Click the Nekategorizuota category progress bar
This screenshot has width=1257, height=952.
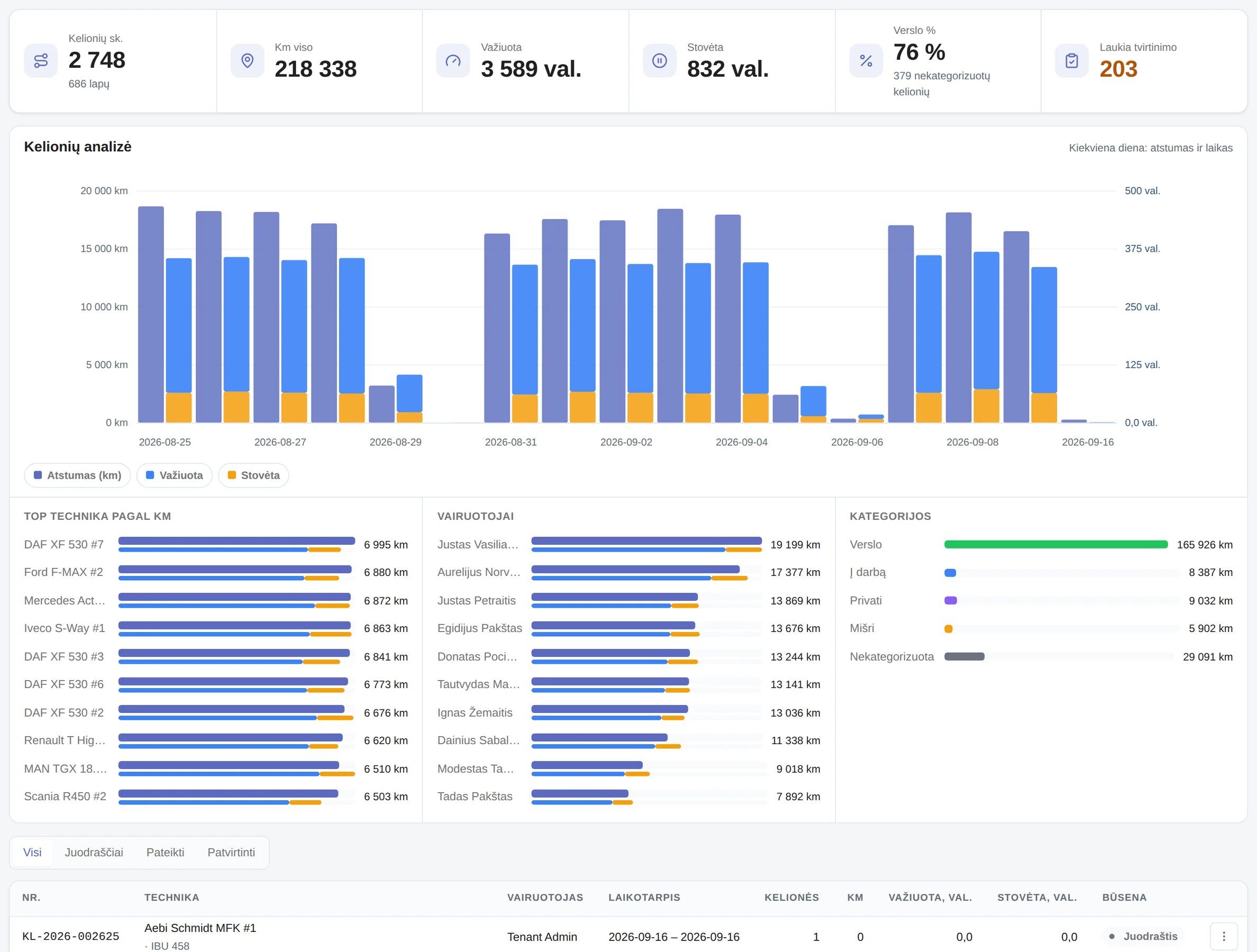click(964, 657)
